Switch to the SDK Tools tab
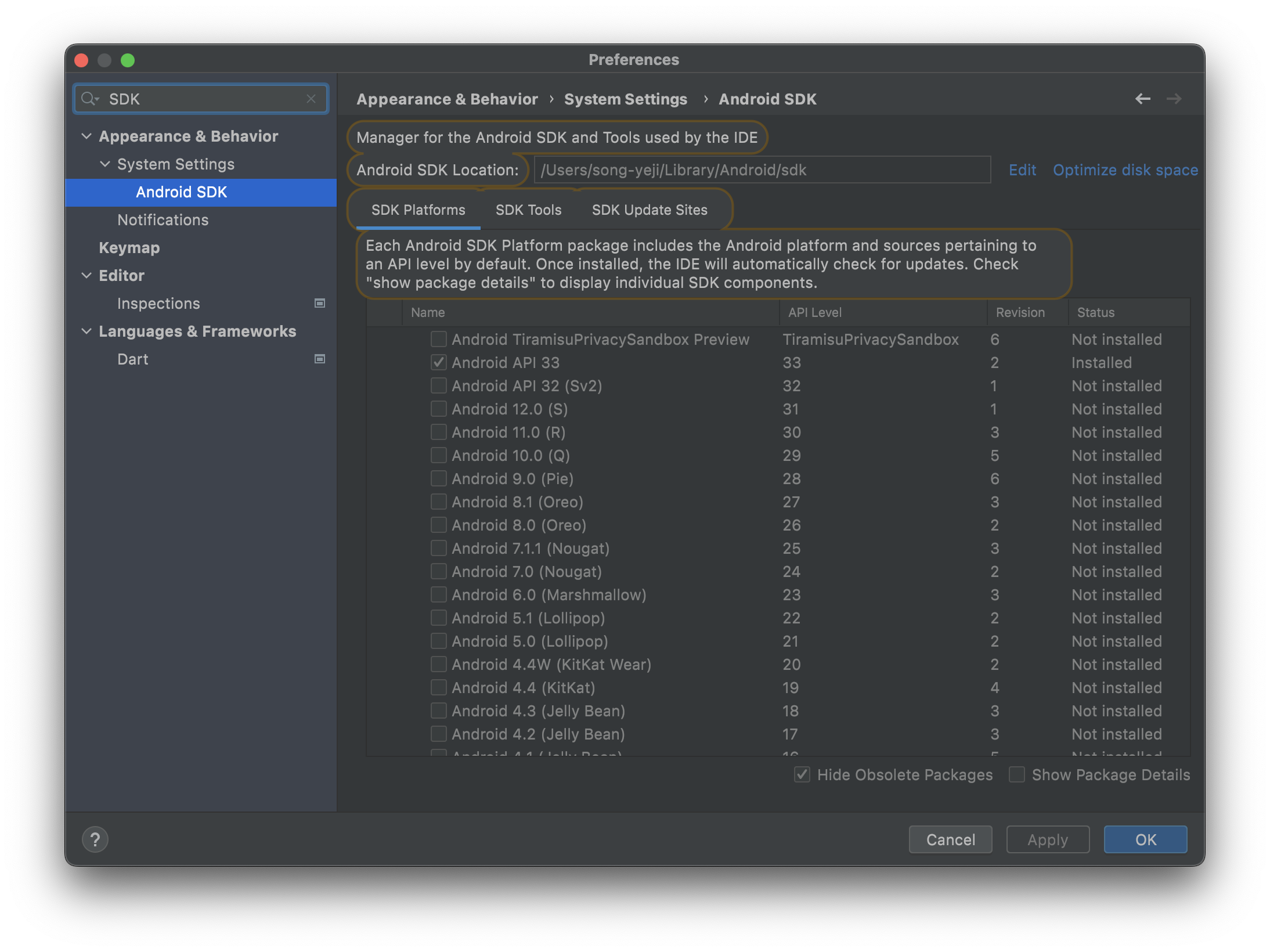 click(528, 210)
